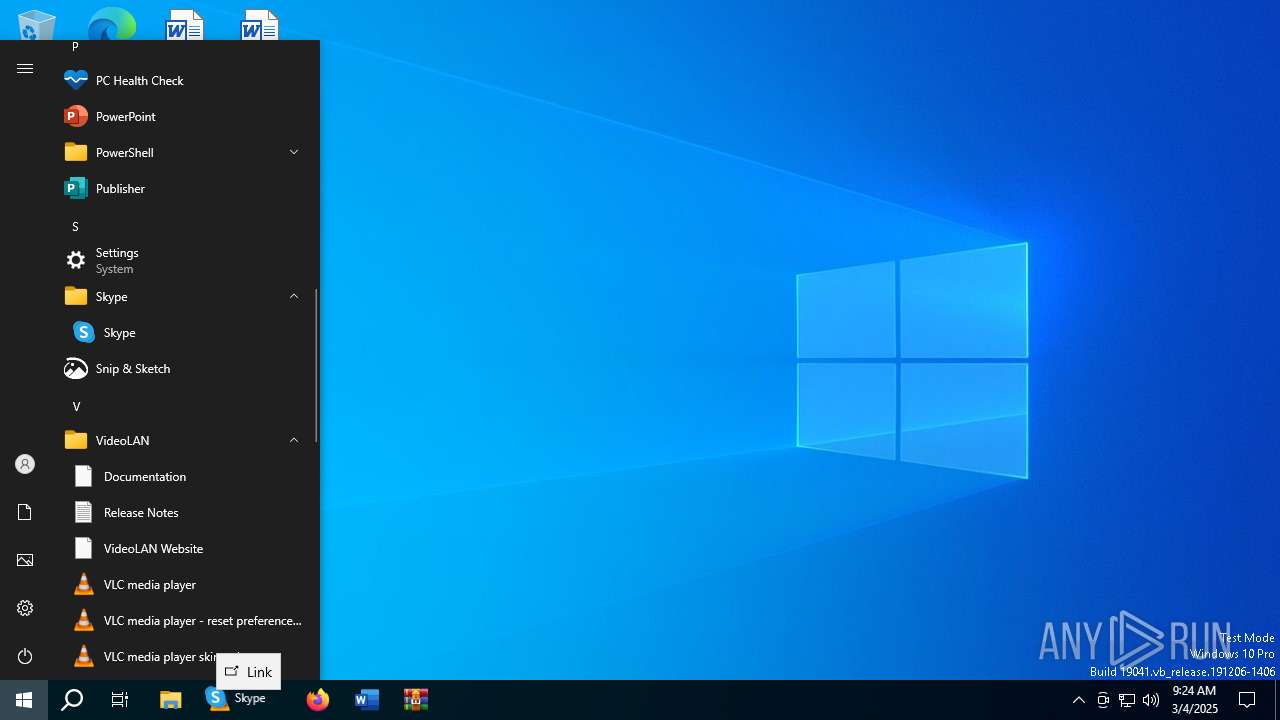The width and height of the screenshot is (1280, 720).
Task: Launch VLC media player skinned entry
Action: point(182,656)
